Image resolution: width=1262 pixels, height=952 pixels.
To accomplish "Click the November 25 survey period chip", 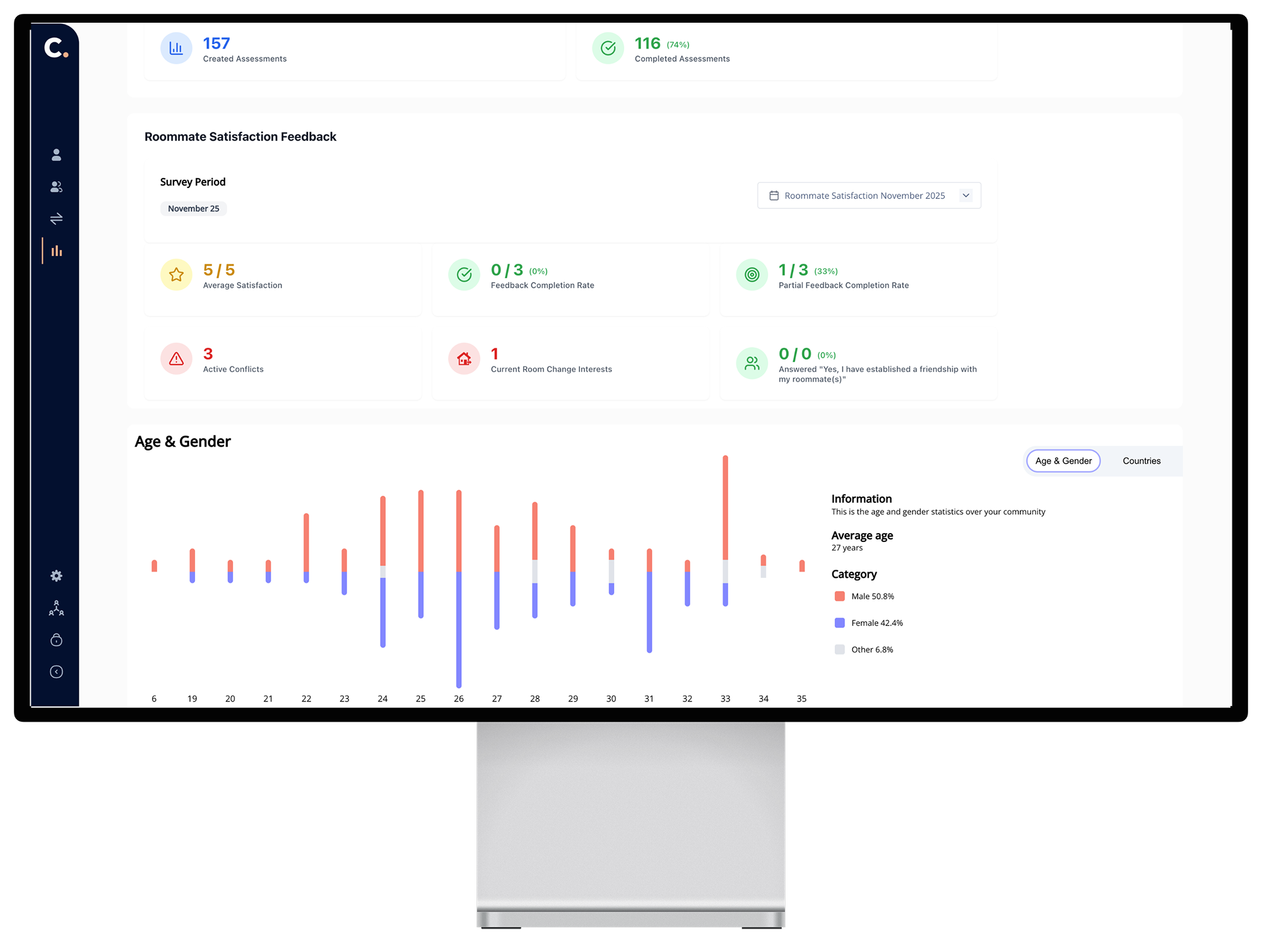I will [x=193, y=209].
